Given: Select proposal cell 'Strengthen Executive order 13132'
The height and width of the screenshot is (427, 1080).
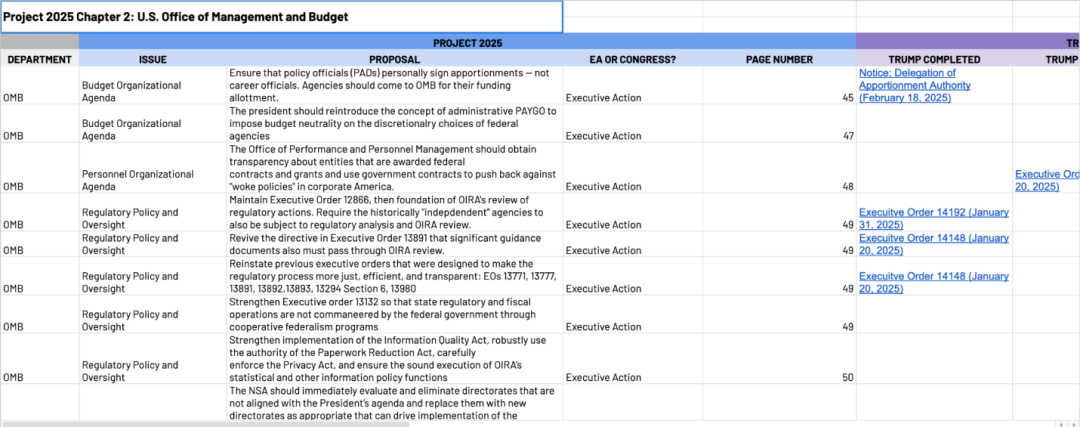Looking at the screenshot, I should tap(394, 314).
